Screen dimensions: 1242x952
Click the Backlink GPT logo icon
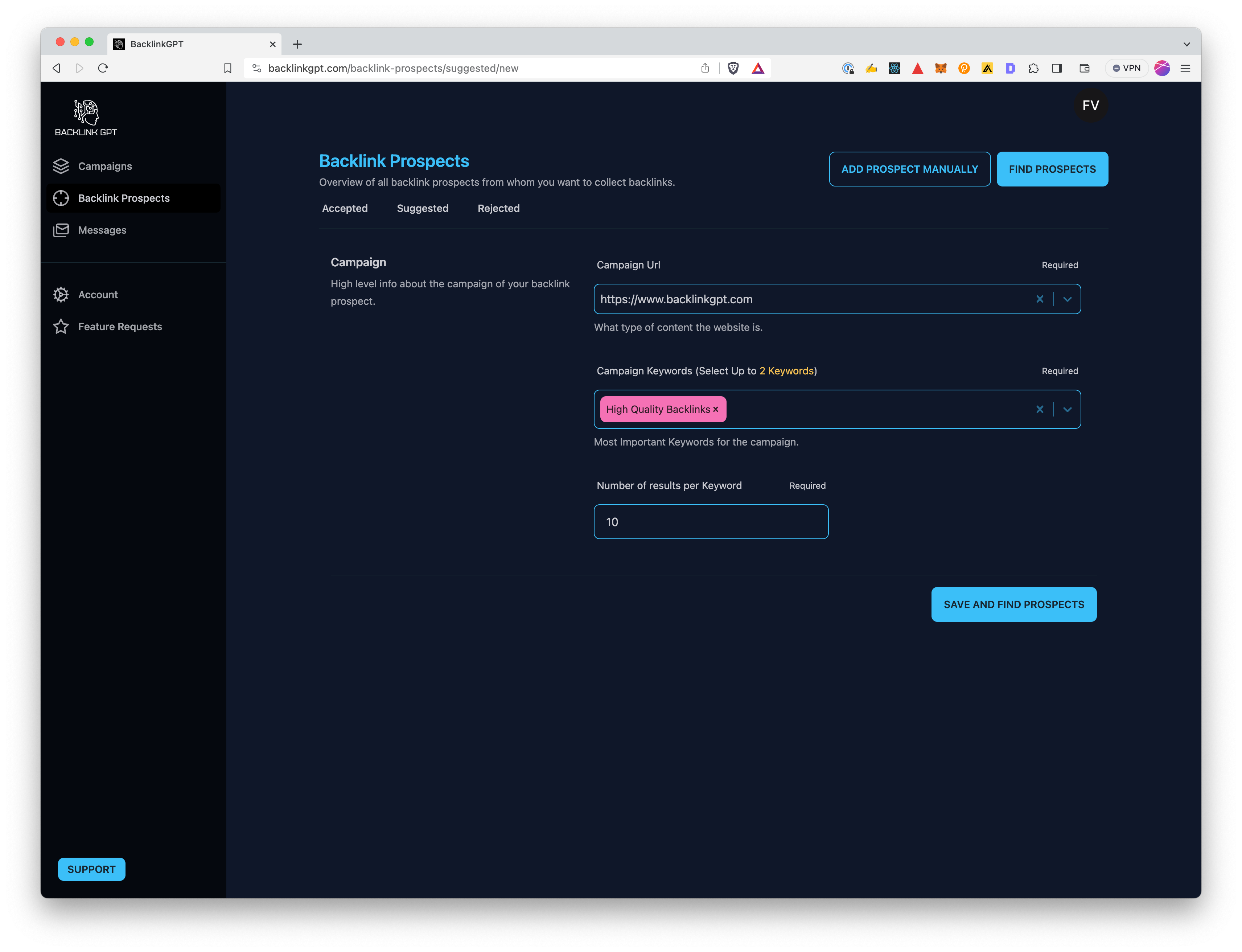click(86, 112)
